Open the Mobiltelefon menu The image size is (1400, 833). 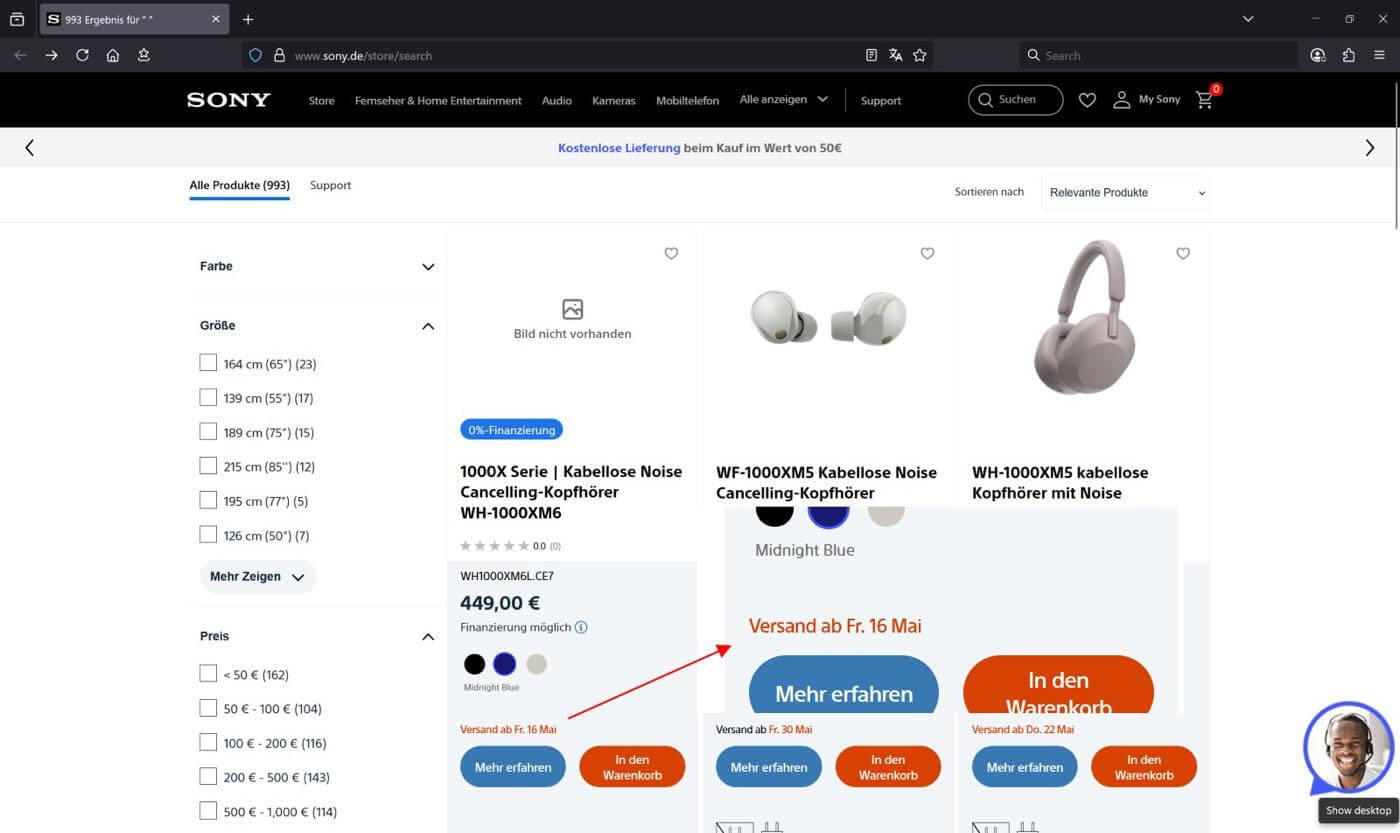(687, 101)
